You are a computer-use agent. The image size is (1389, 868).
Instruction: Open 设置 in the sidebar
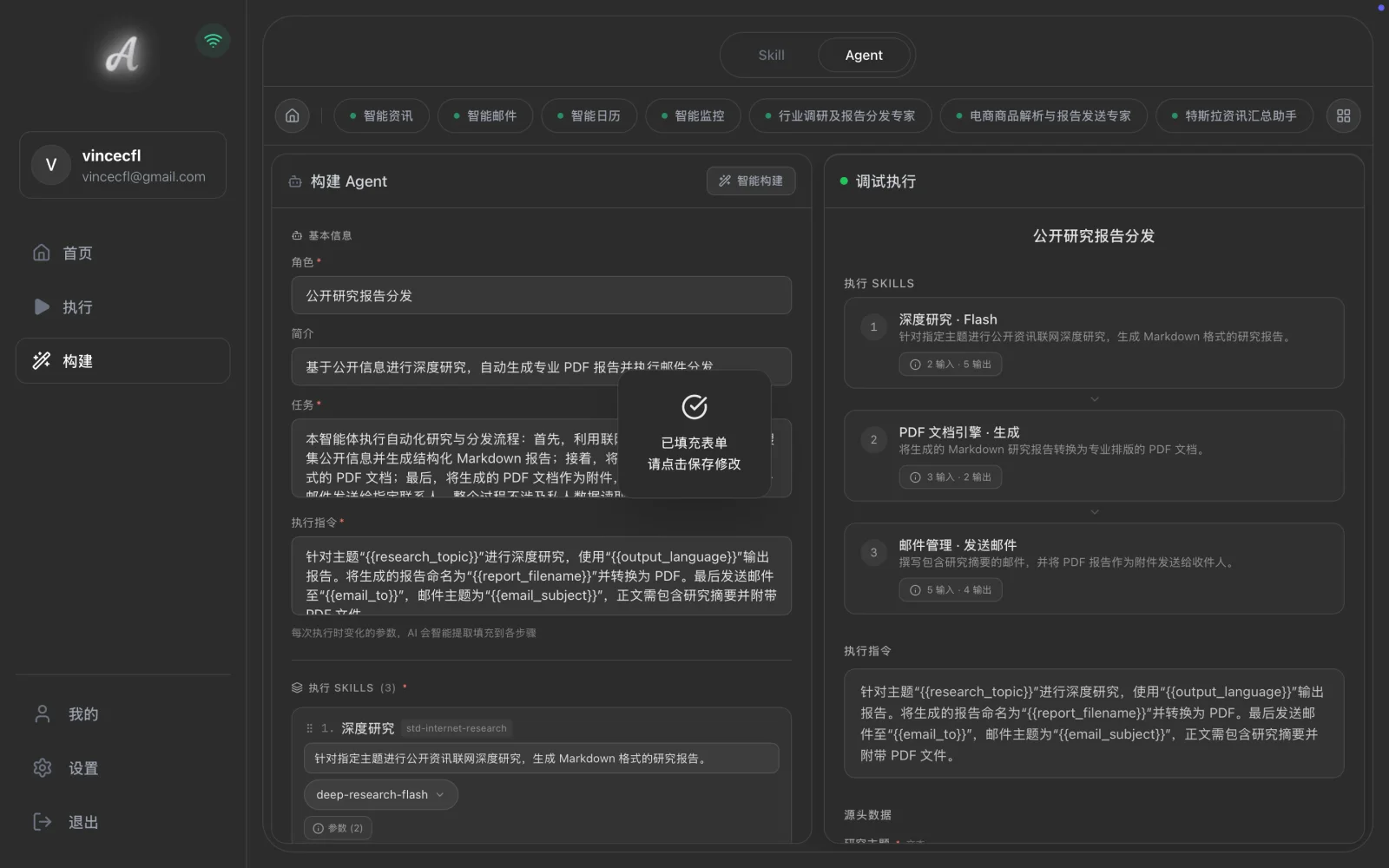coord(122,767)
